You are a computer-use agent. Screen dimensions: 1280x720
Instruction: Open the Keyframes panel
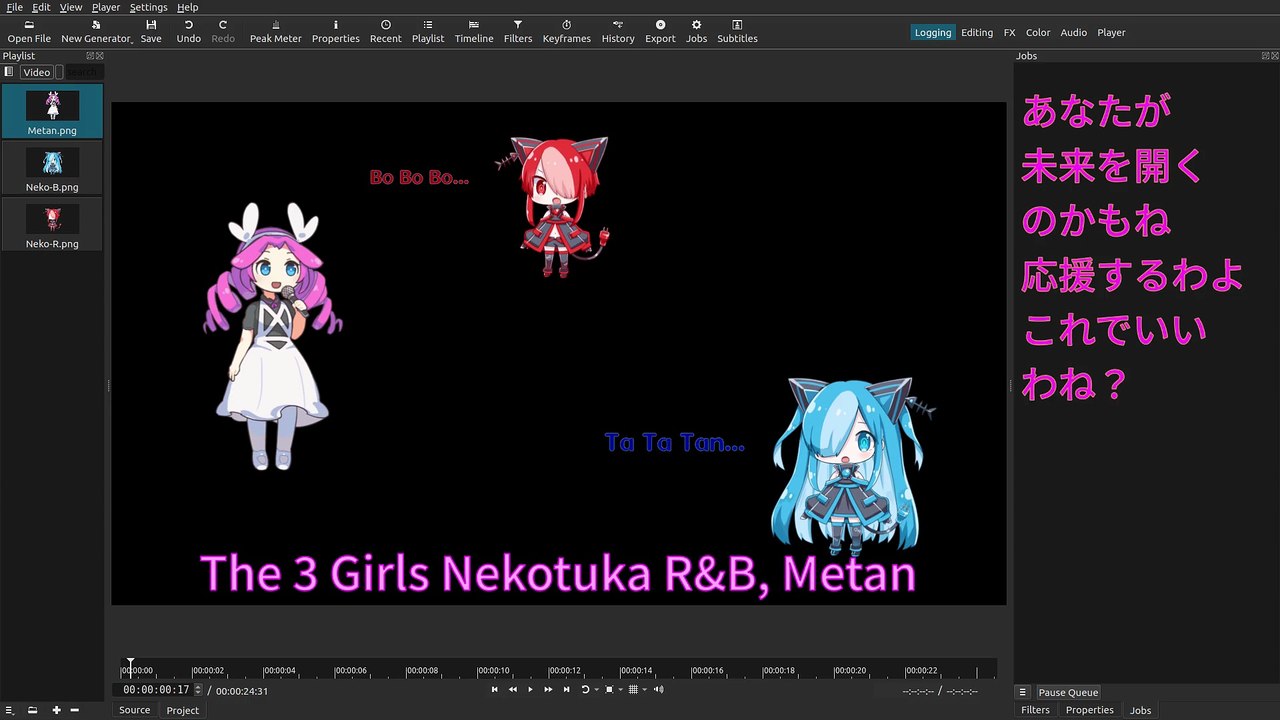[567, 31]
